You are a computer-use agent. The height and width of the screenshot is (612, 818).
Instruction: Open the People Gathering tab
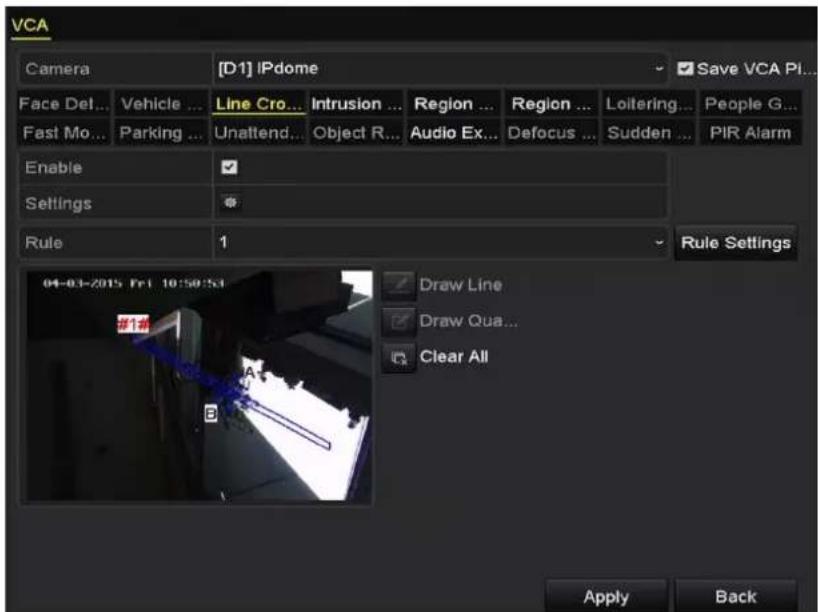coord(750,104)
